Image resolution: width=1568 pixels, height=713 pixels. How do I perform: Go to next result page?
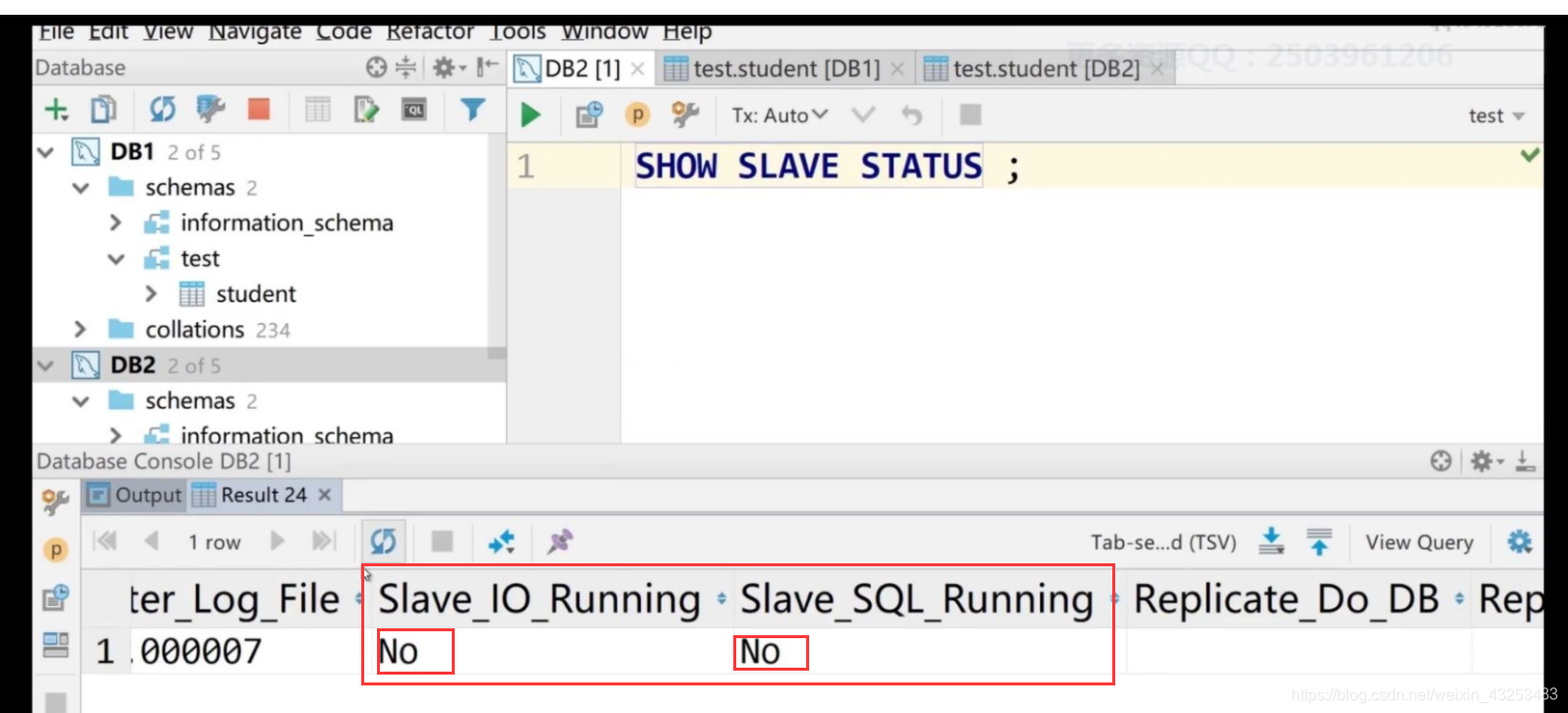[278, 541]
